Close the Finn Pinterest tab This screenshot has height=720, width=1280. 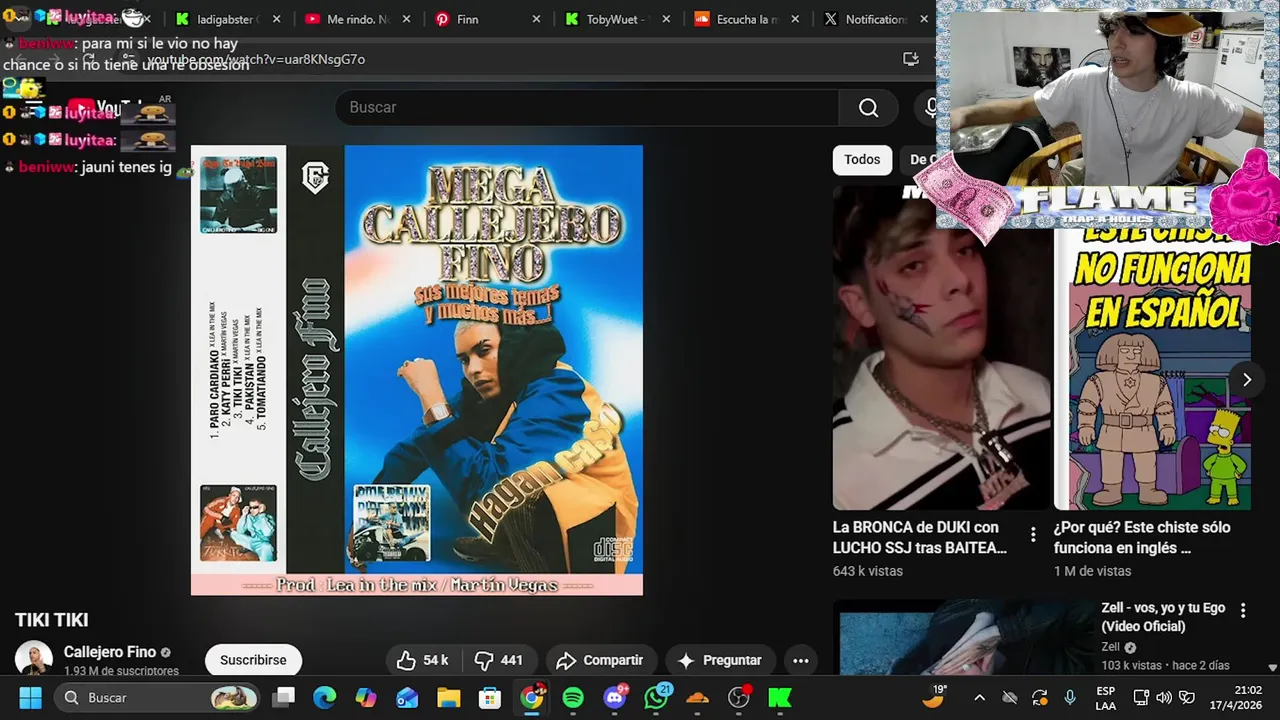tap(536, 19)
